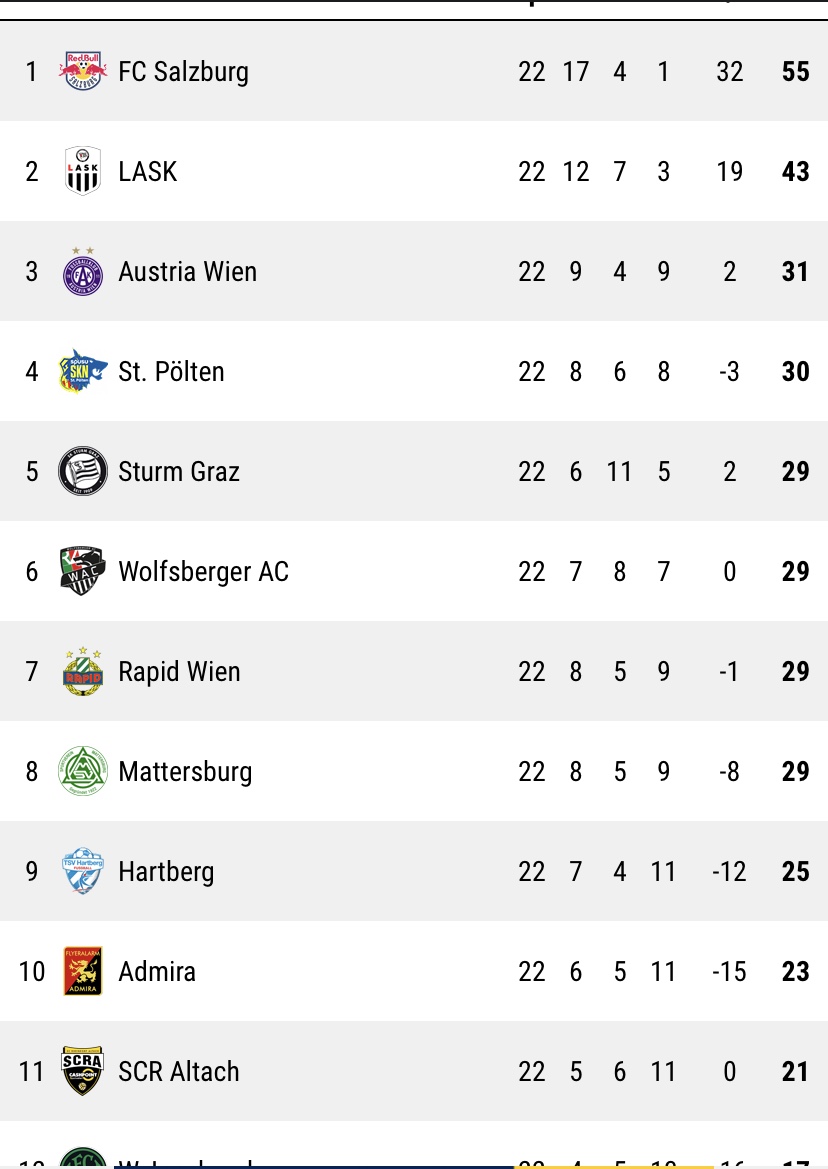The height and width of the screenshot is (1169, 828).
Task: Click the FC Salzburg Red Bull logo
Action: pyautogui.click(x=83, y=71)
